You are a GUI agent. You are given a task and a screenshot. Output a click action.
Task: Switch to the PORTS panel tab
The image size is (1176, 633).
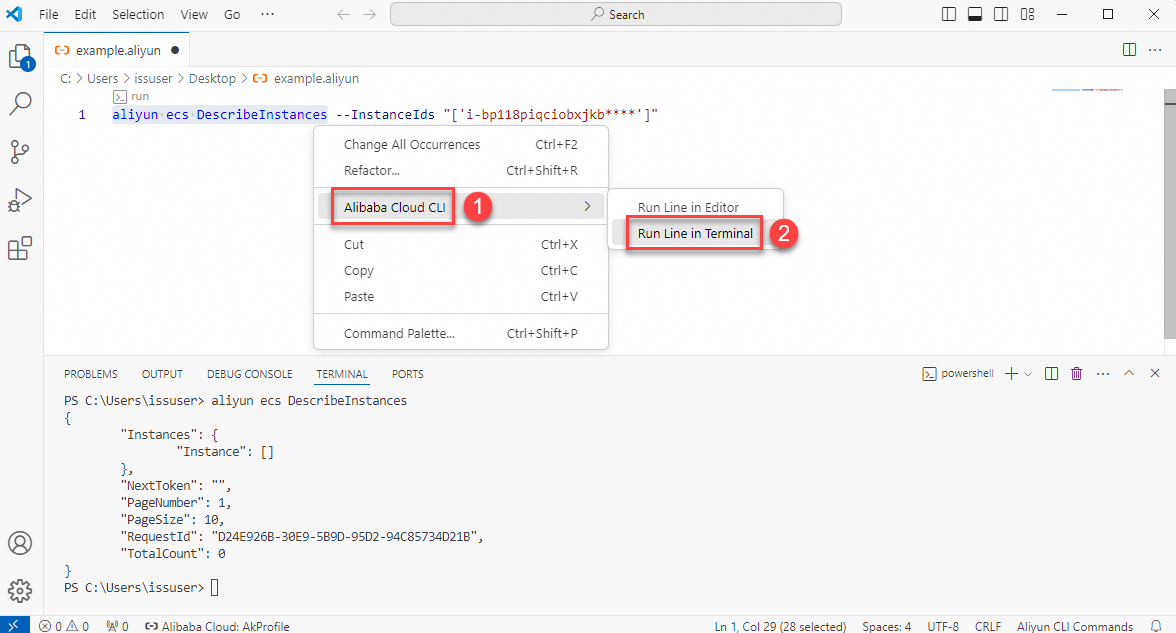407,374
